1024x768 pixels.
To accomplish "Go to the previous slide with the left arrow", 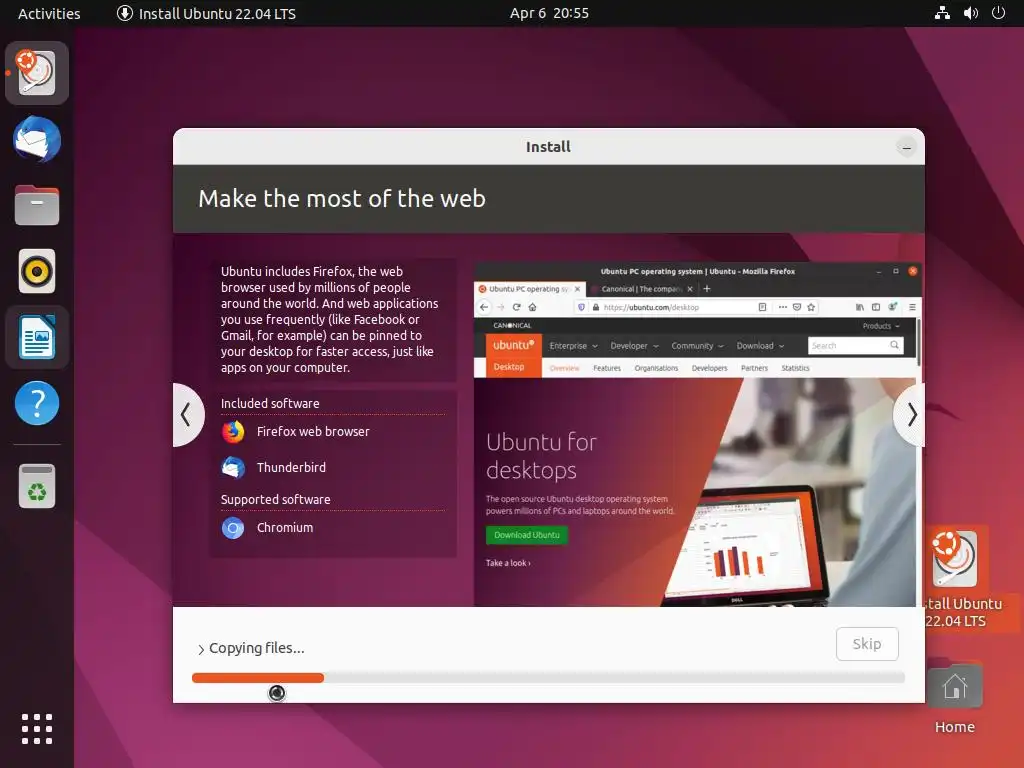I will tap(187, 415).
